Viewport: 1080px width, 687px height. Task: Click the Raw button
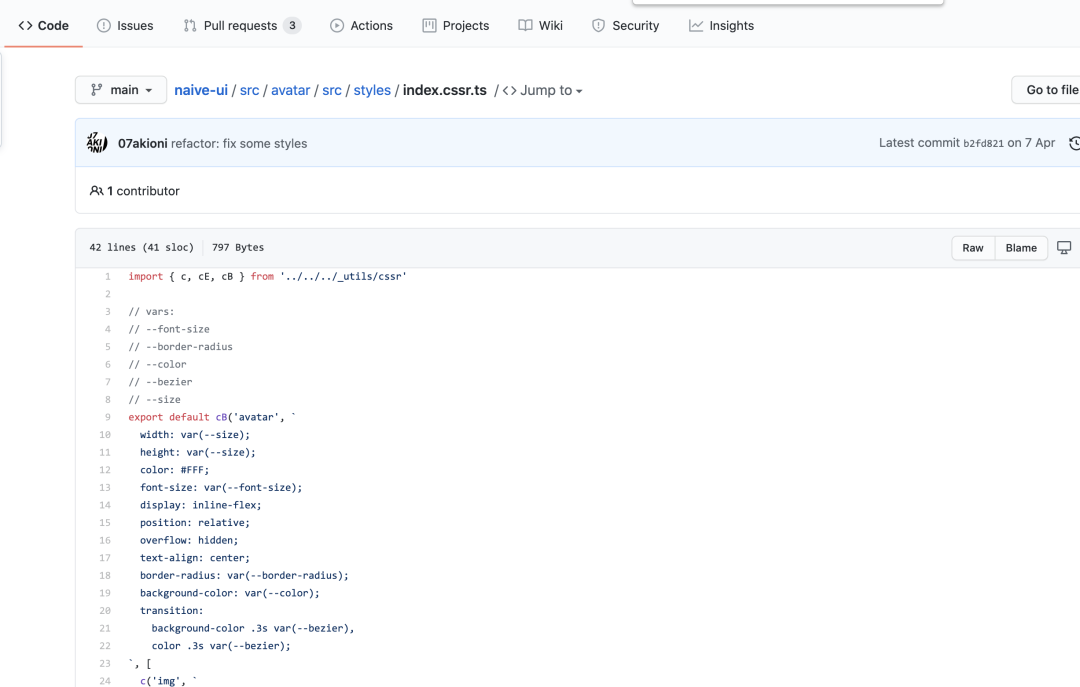pyautogui.click(x=973, y=248)
